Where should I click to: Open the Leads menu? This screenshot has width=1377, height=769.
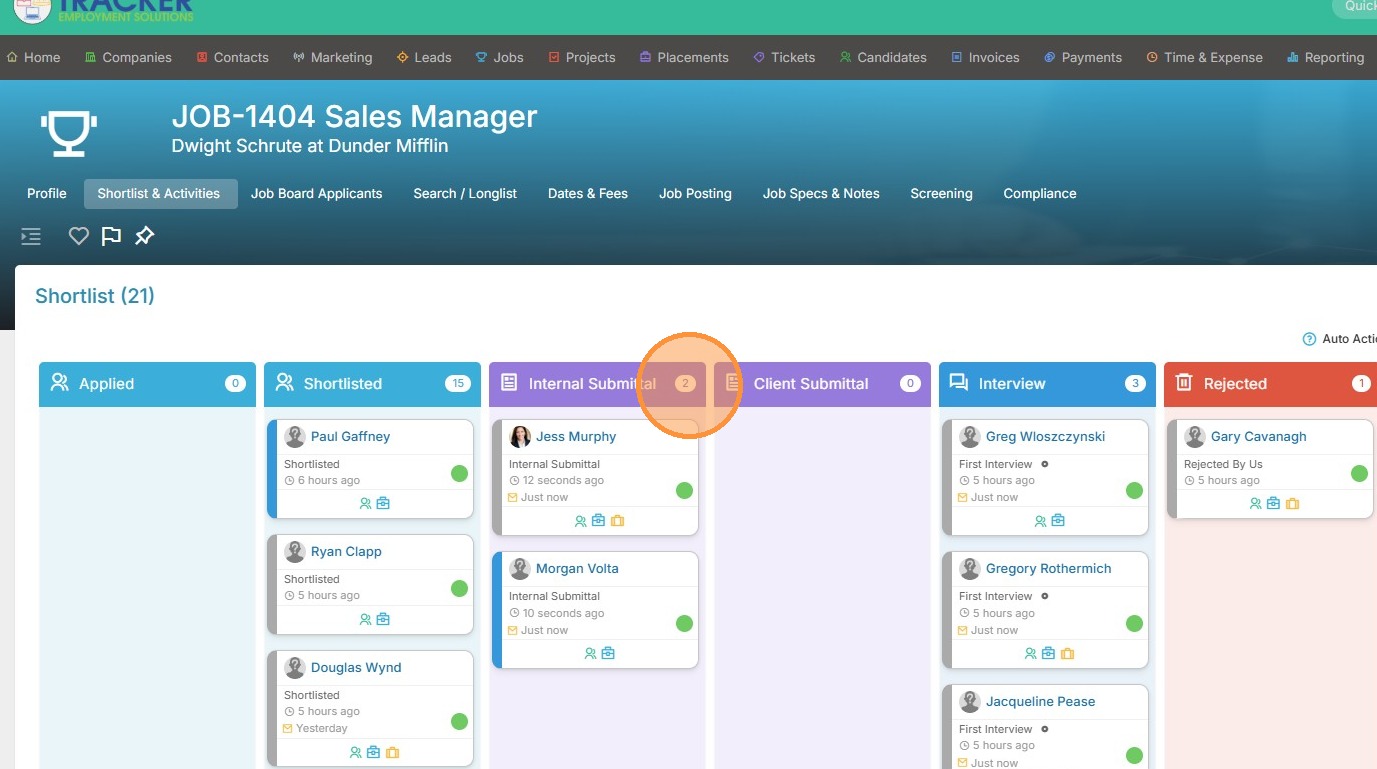[424, 57]
